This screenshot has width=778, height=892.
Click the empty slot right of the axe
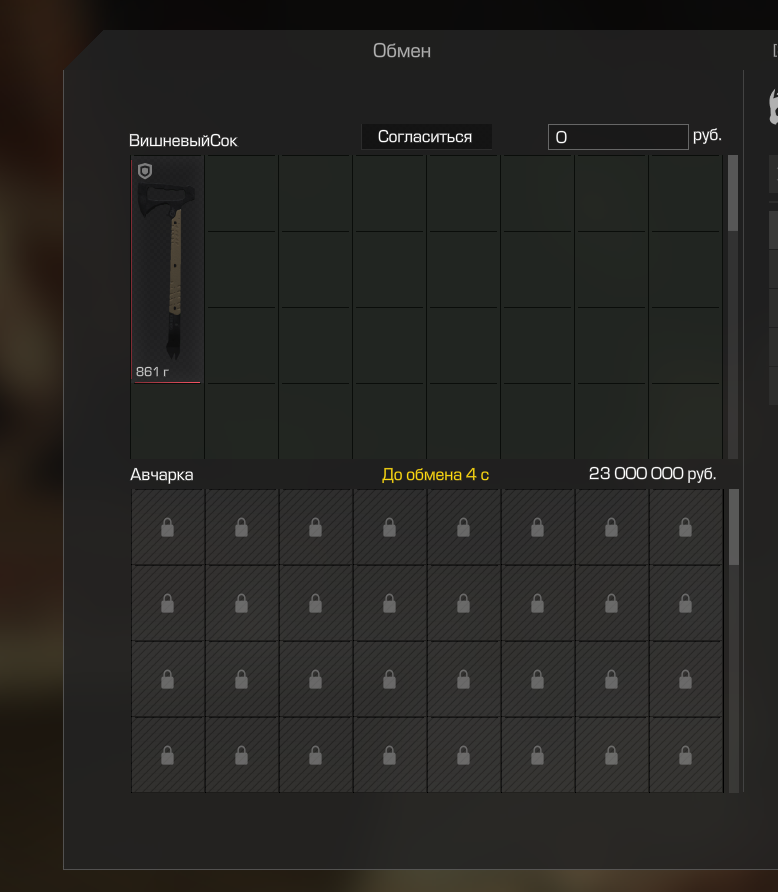[242, 193]
